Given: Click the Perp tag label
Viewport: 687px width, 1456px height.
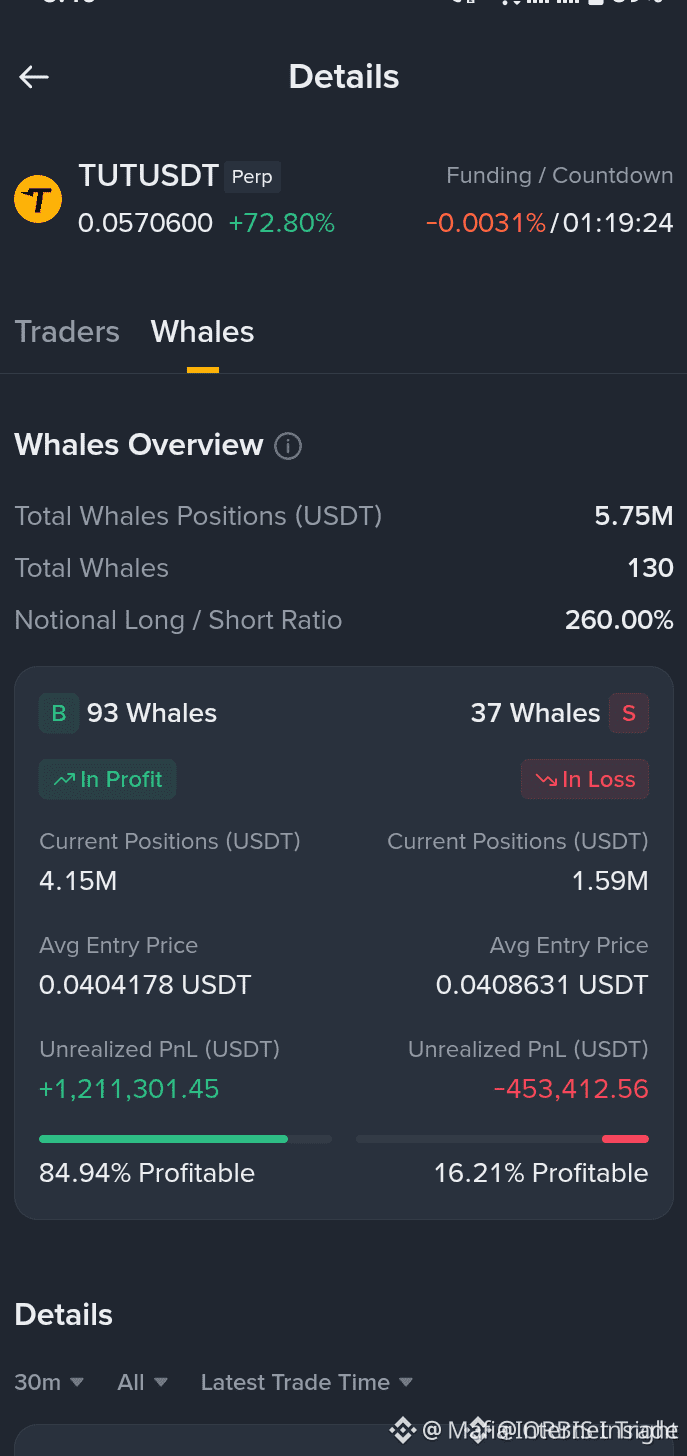Looking at the screenshot, I should 252,177.
